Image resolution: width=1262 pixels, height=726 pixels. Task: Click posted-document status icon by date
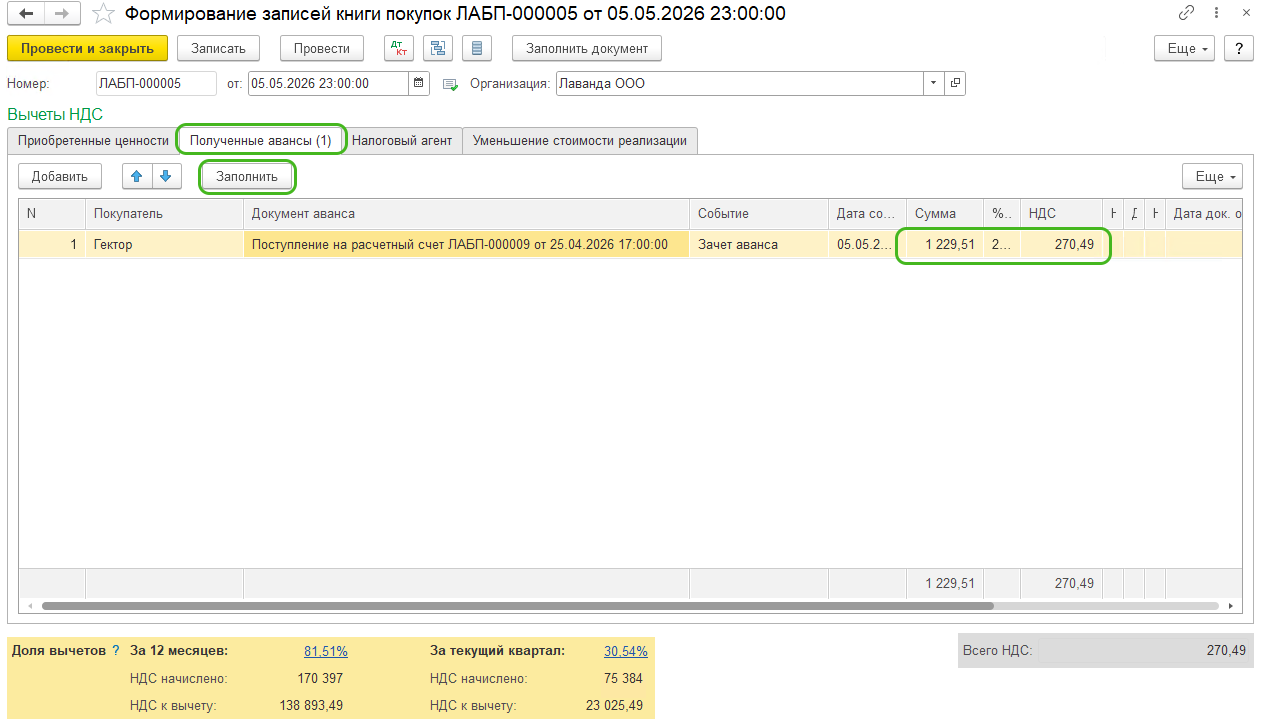point(450,84)
